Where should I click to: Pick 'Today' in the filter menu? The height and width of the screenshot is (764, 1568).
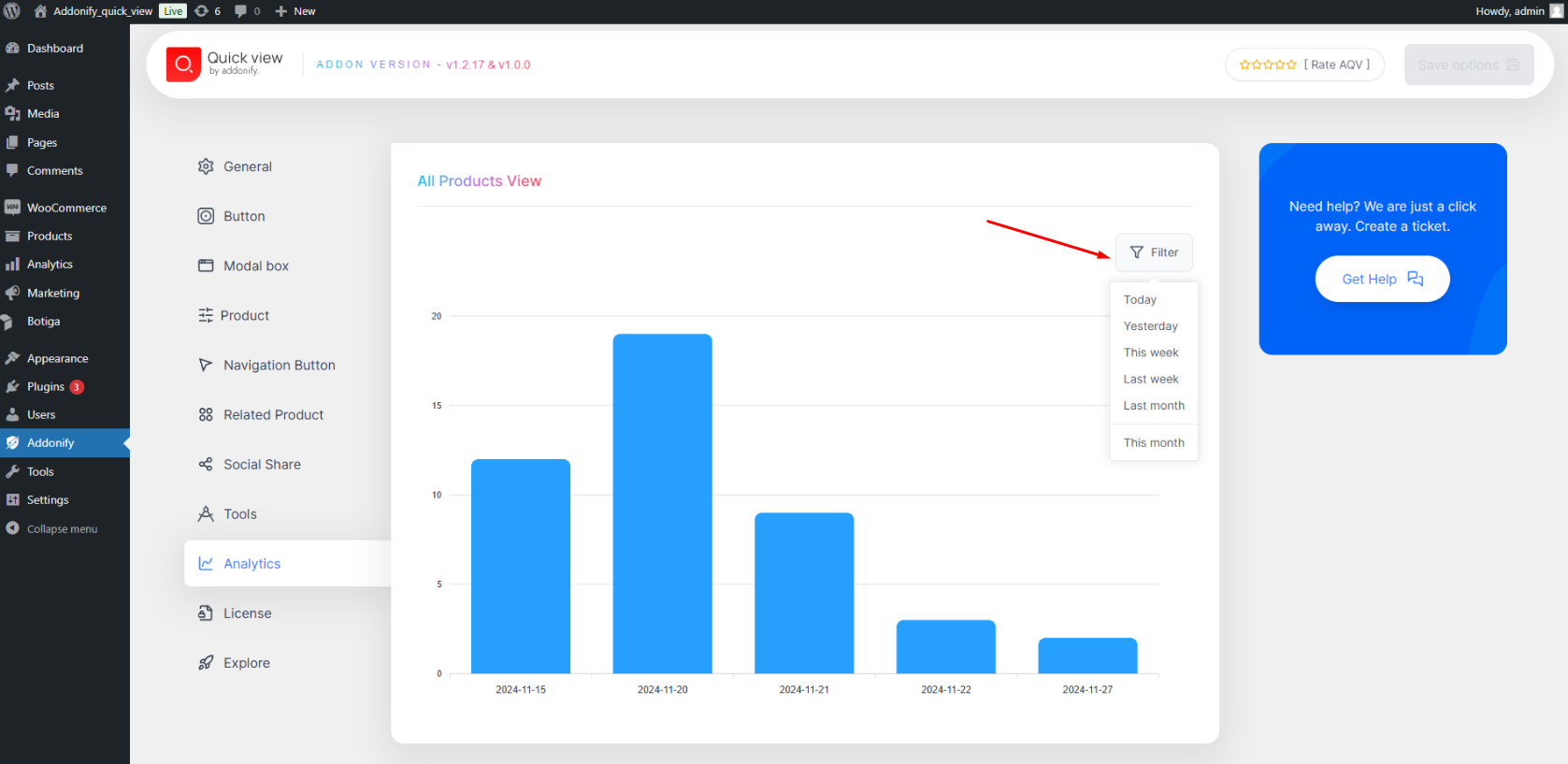(x=1140, y=300)
